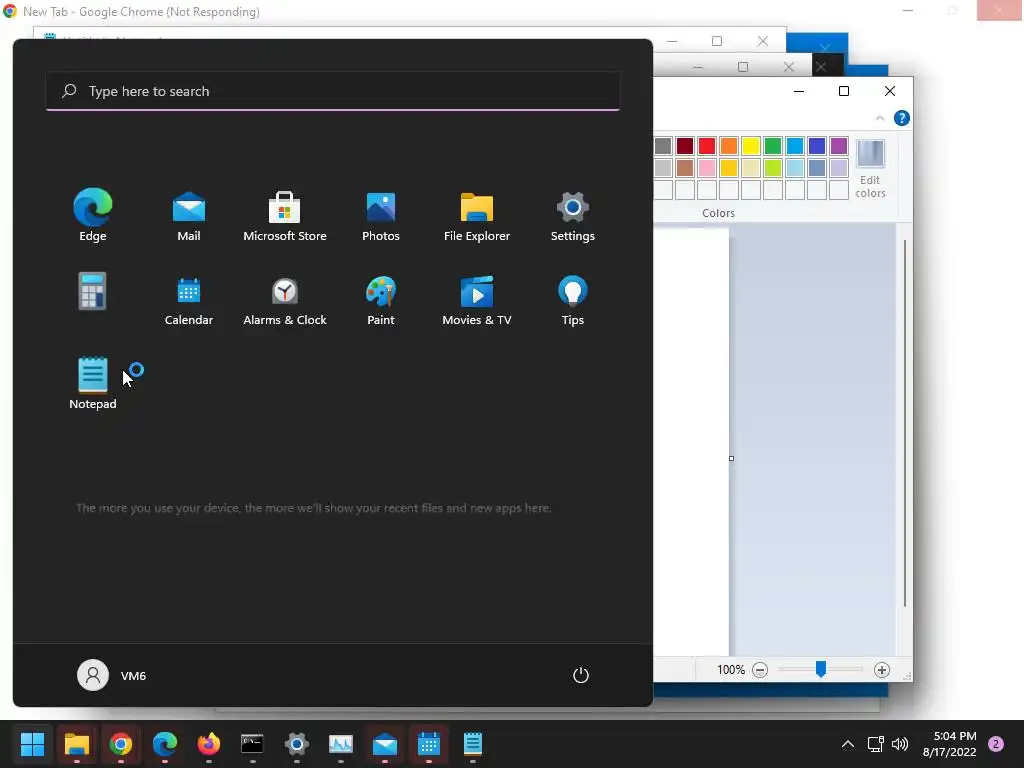Viewport: 1024px width, 768px height.
Task: Open Calendar from the Start menu
Action: (189, 300)
